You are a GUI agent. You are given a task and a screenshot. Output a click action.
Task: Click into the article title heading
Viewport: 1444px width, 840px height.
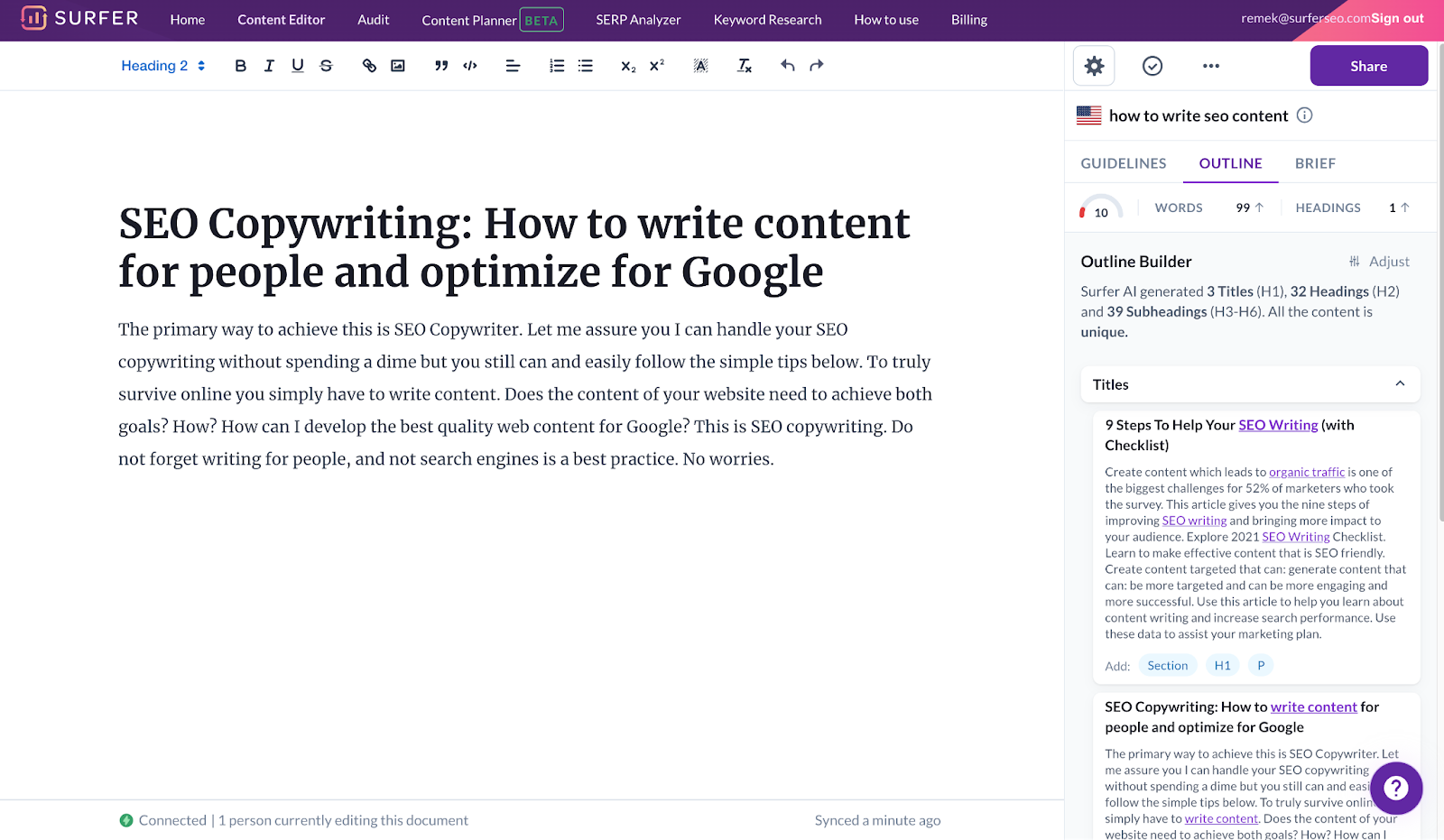[514, 247]
